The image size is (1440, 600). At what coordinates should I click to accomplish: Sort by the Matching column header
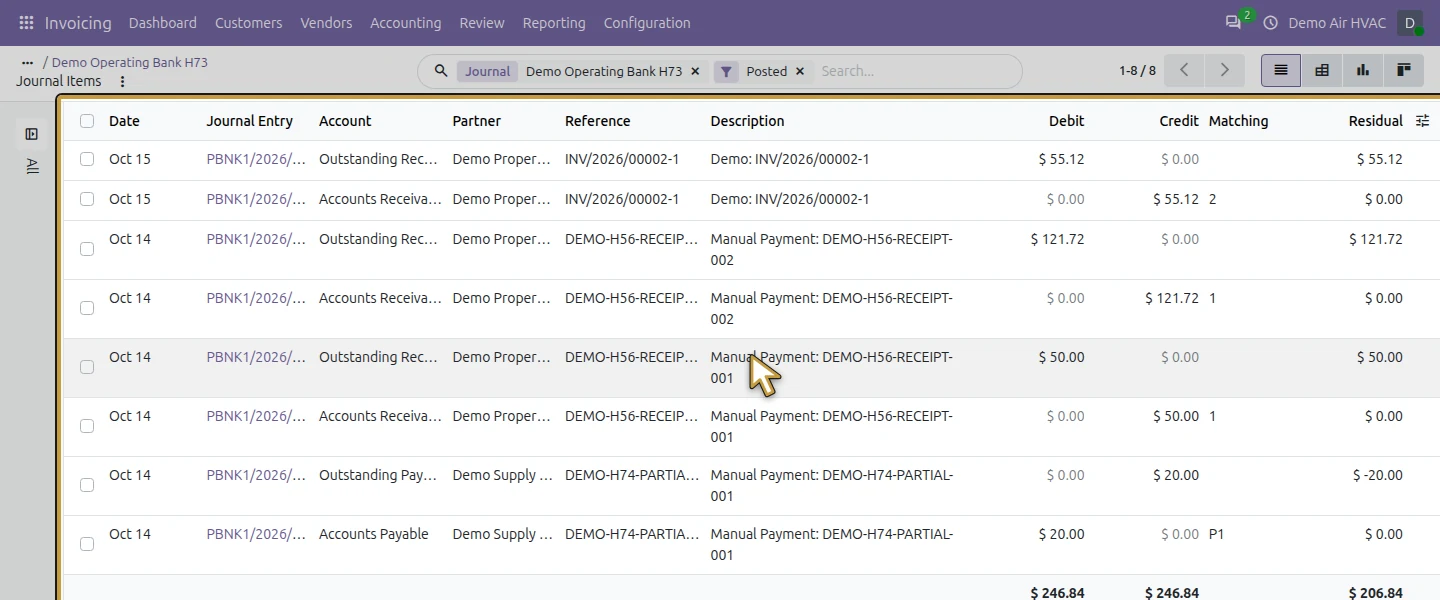(x=1238, y=121)
